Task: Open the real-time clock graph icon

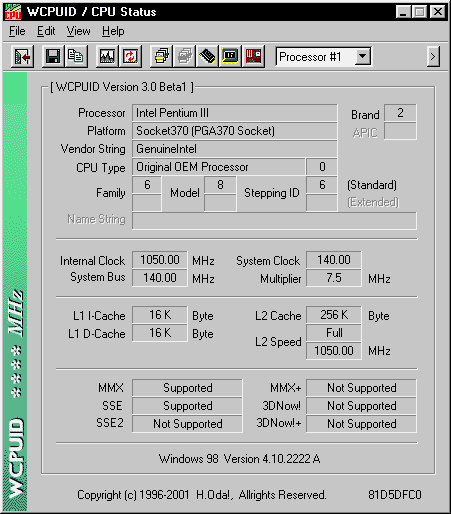Action: pos(107,56)
